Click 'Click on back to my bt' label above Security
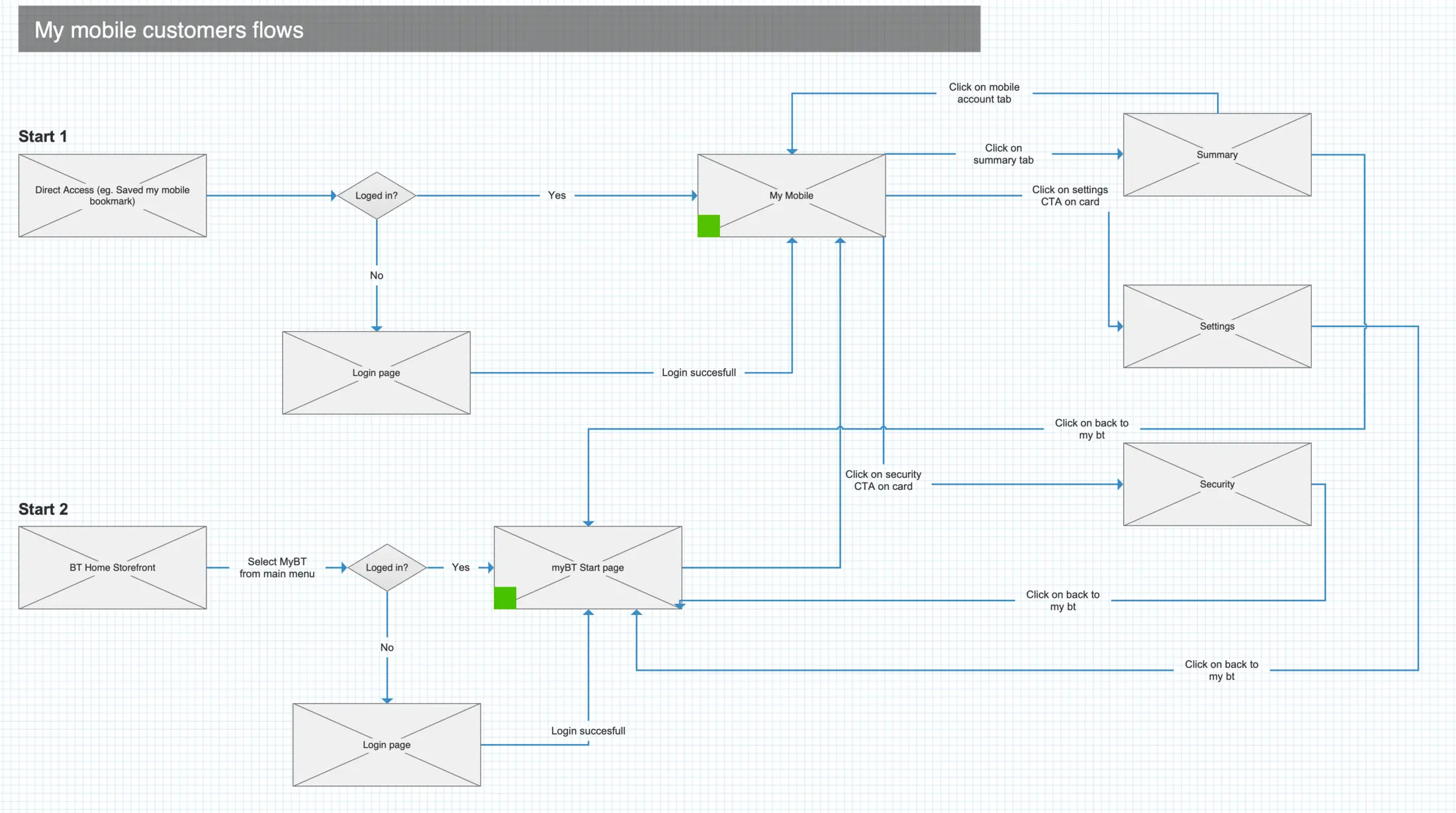 click(1092, 429)
